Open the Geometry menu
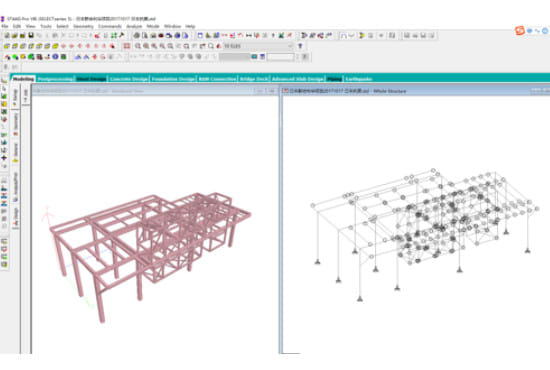The image size is (550, 370). pos(83,26)
